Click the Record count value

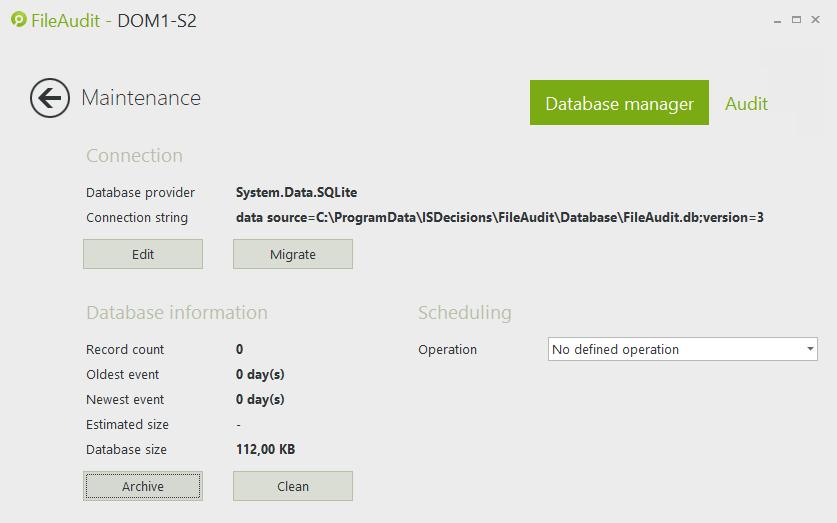tap(240, 349)
